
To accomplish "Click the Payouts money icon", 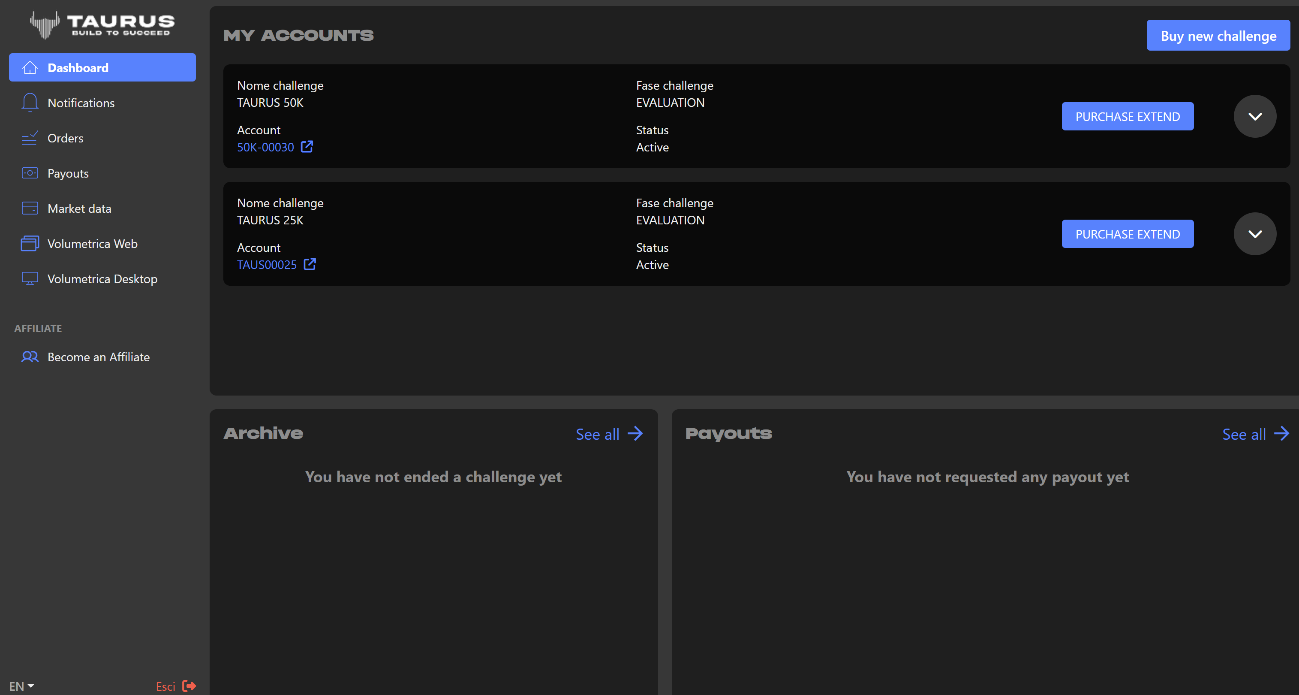I will (29, 173).
